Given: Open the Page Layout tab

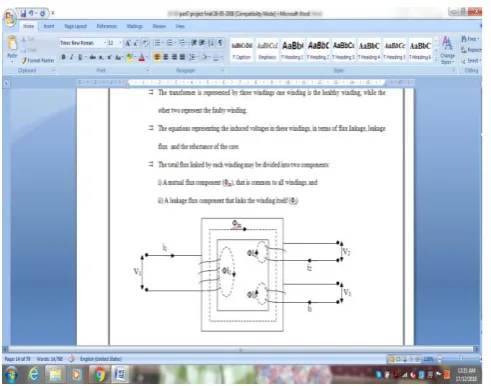Looking at the screenshot, I should [75, 26].
